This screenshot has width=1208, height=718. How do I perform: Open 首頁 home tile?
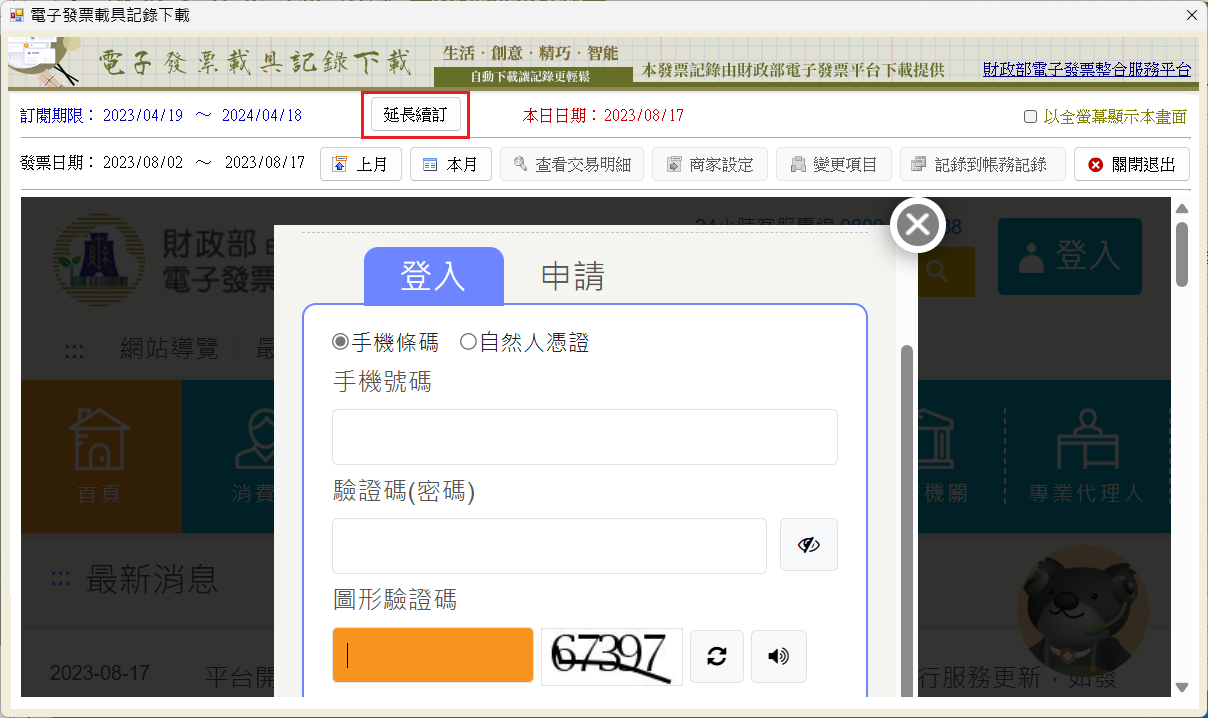click(x=100, y=456)
